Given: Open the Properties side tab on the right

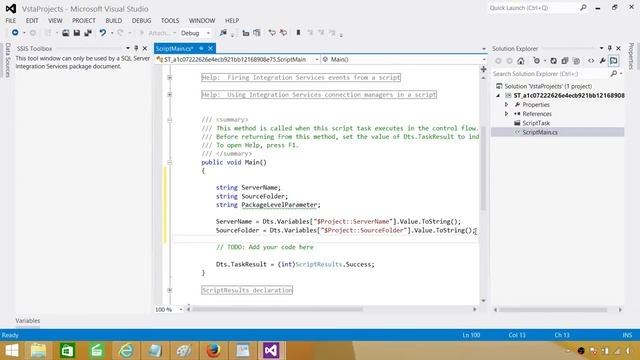Looking at the screenshot, I should [632, 56].
